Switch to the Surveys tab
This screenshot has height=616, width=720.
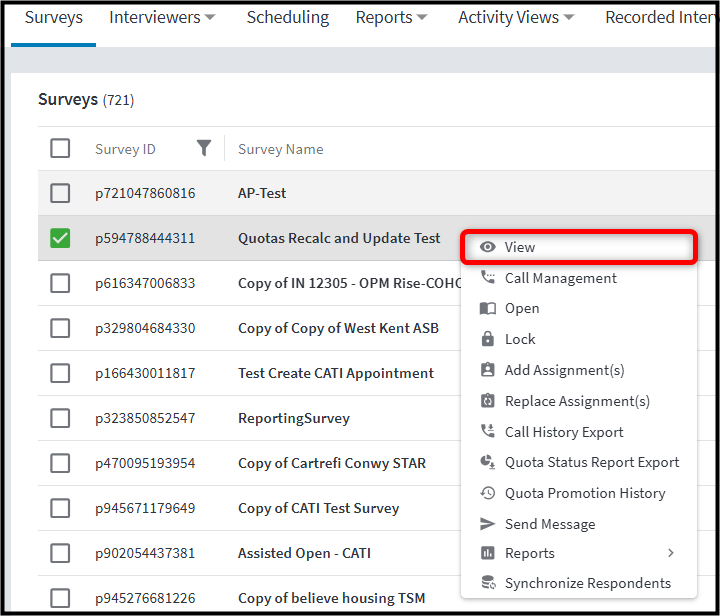coord(54,17)
